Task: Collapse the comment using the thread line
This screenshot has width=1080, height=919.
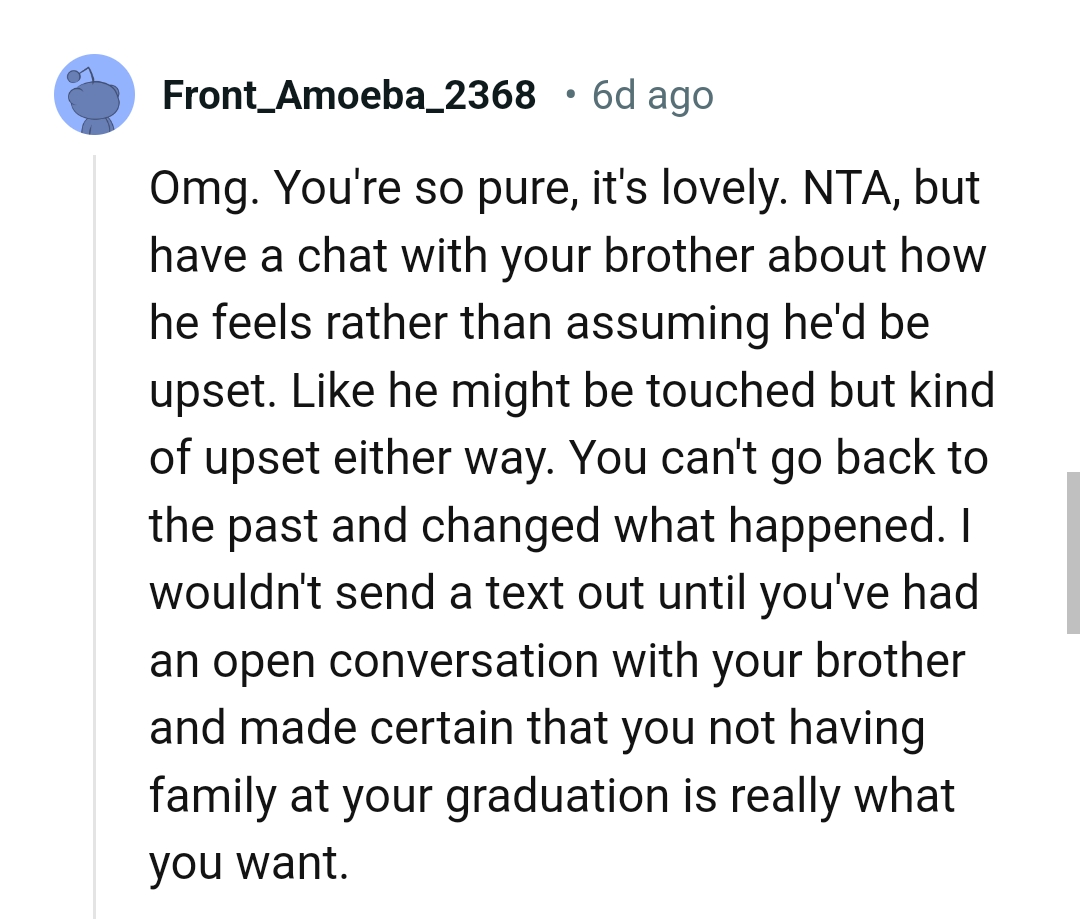Action: [x=95, y=530]
